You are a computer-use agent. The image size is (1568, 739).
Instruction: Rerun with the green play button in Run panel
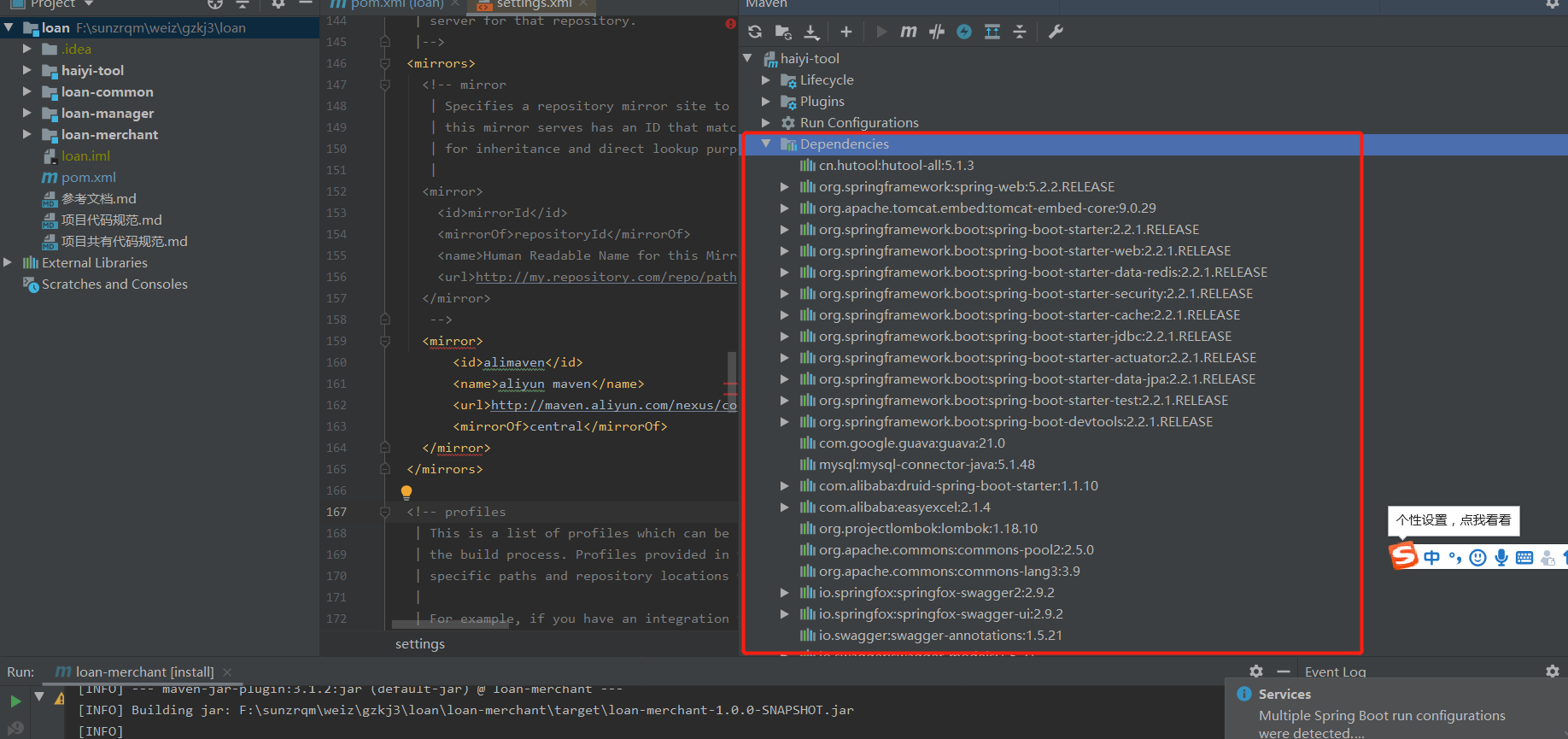click(15, 701)
